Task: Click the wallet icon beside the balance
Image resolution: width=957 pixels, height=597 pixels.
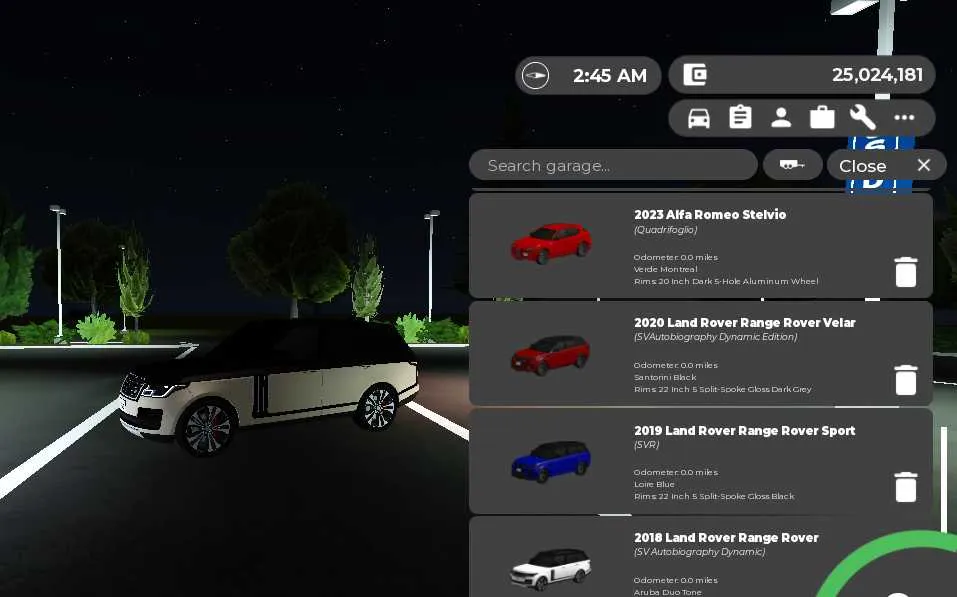Action: (695, 75)
